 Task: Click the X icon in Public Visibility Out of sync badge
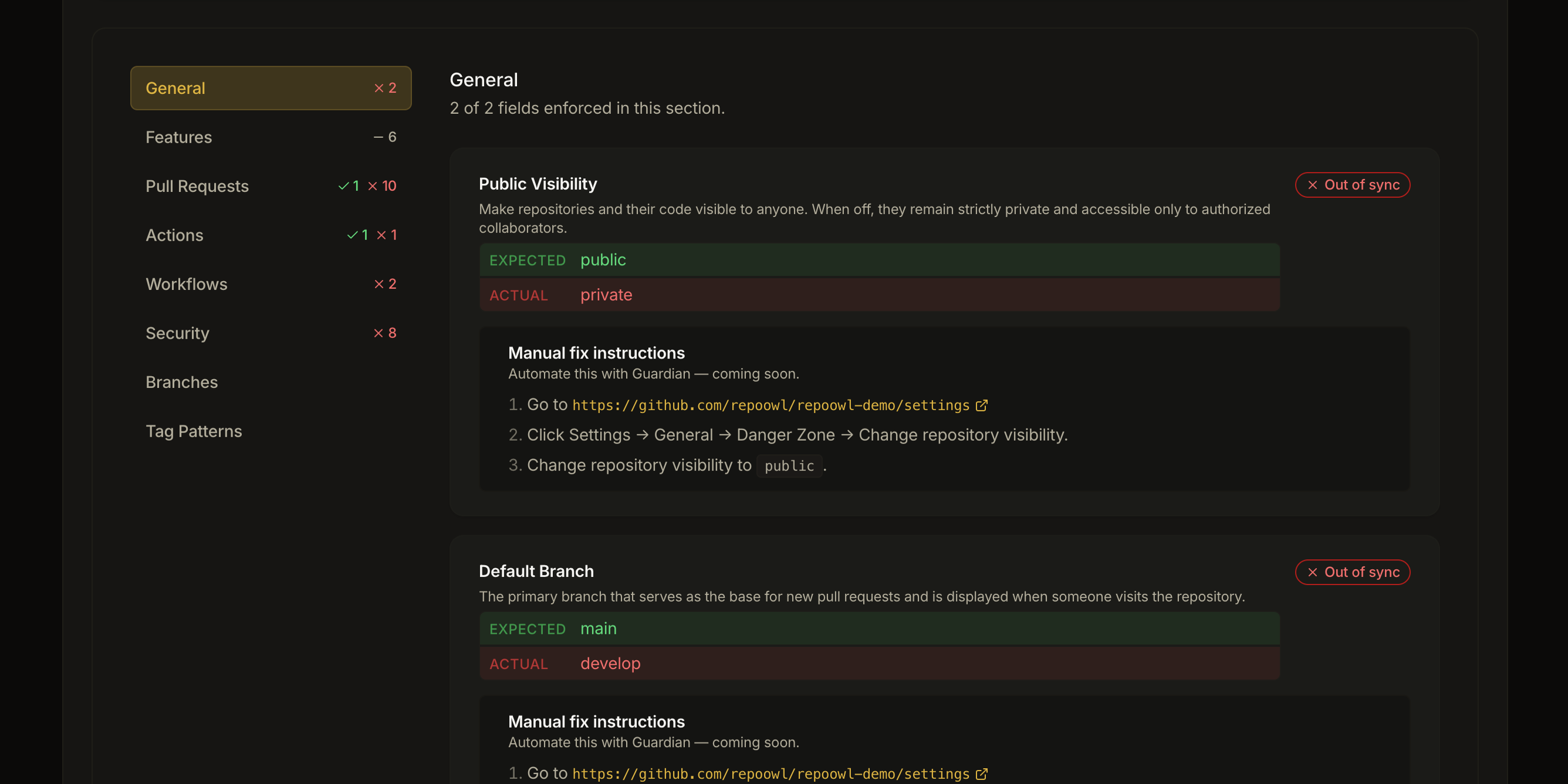pyautogui.click(x=1312, y=185)
